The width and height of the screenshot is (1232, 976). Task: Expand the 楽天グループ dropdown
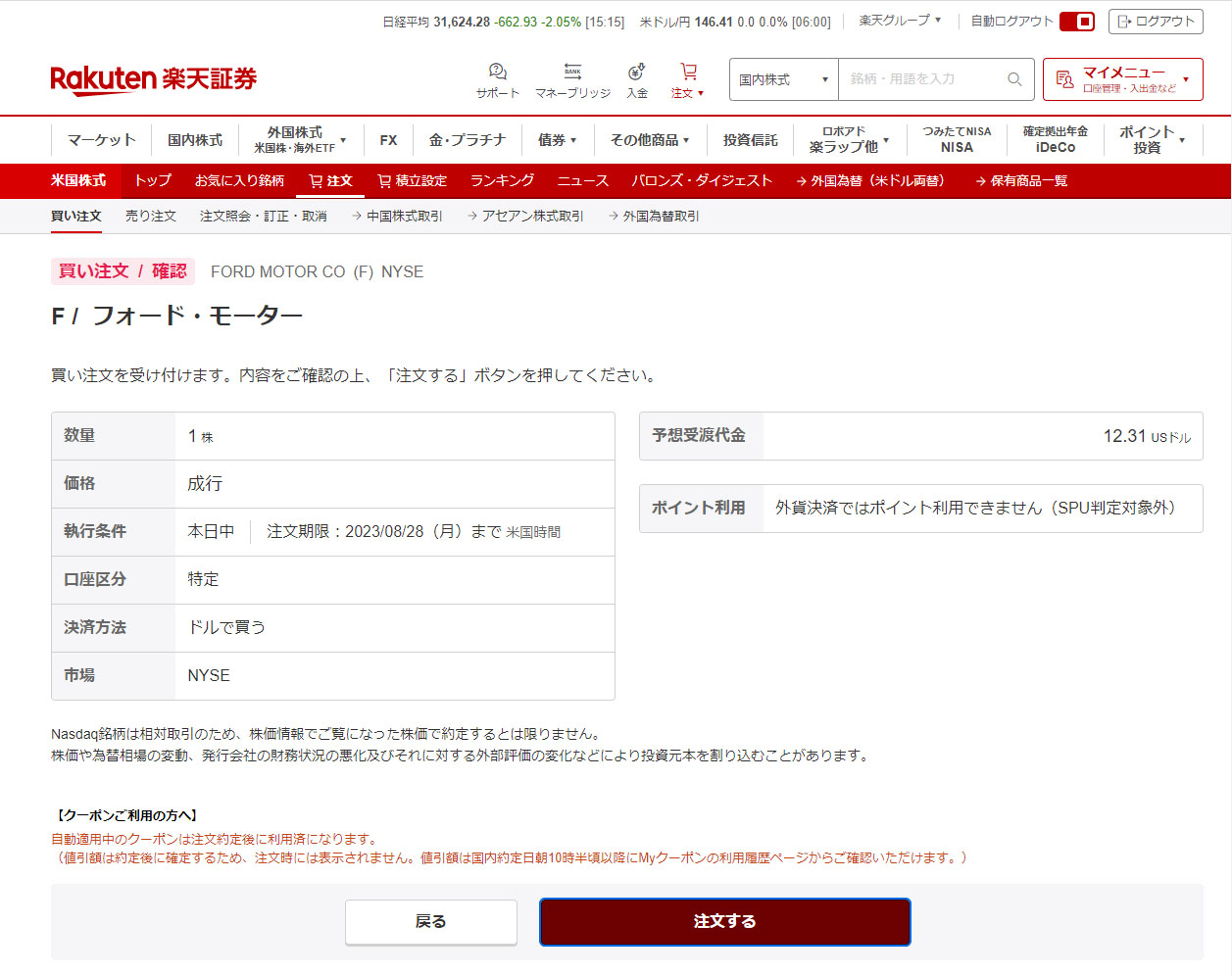900,21
